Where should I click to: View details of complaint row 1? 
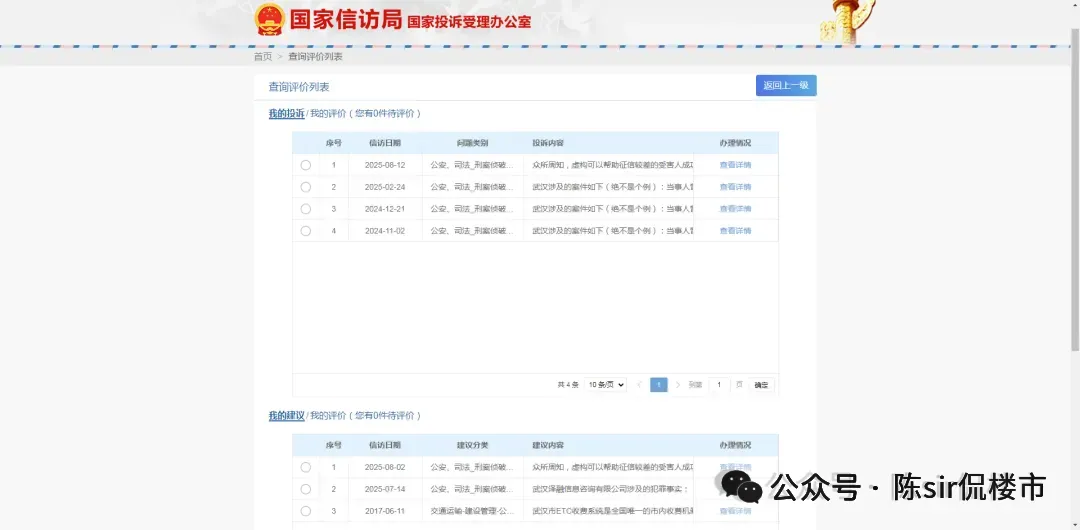(x=735, y=165)
